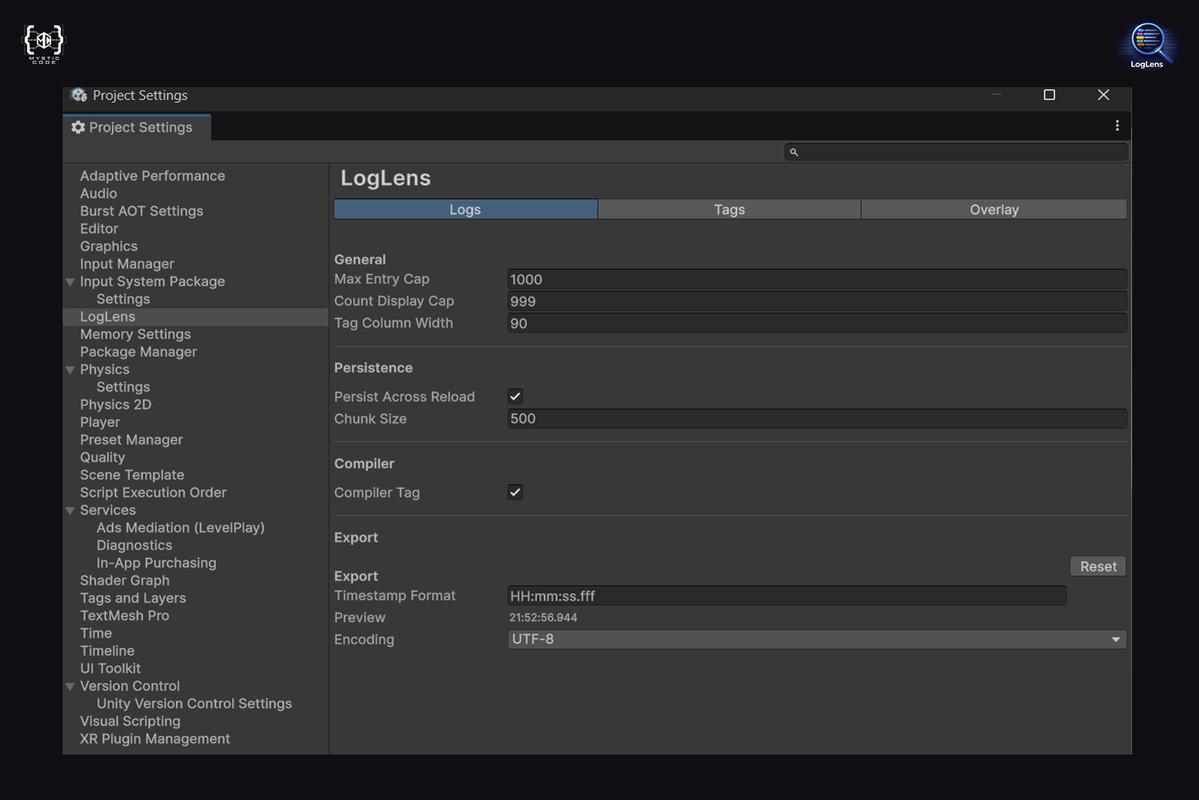
Task: Select Settings under Physics
Action: click(x=123, y=387)
